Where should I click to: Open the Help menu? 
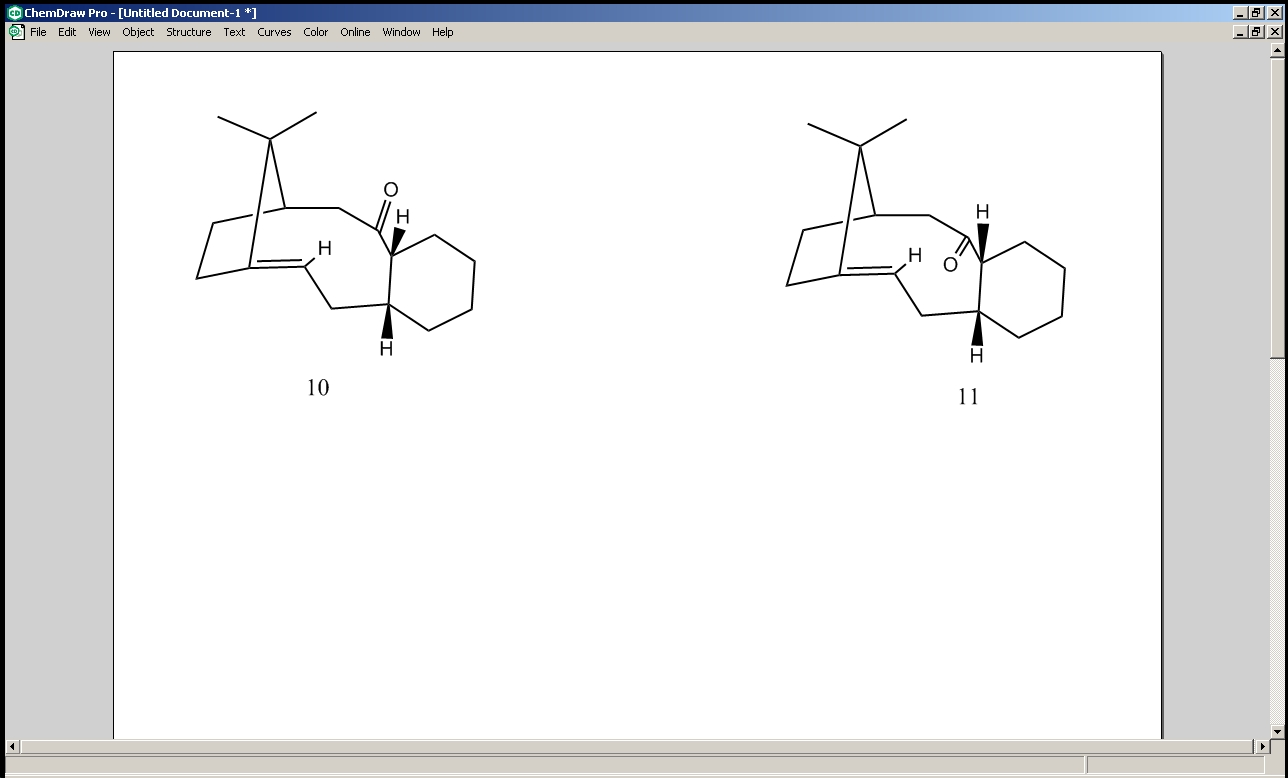443,32
